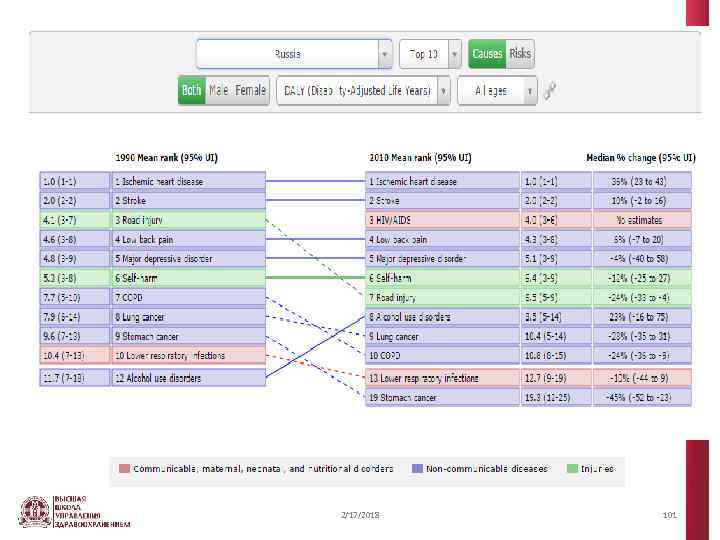Image resolution: width=720 pixels, height=540 pixels.
Task: Click 1990 row '6 Self-harm'
Action: pos(189,278)
